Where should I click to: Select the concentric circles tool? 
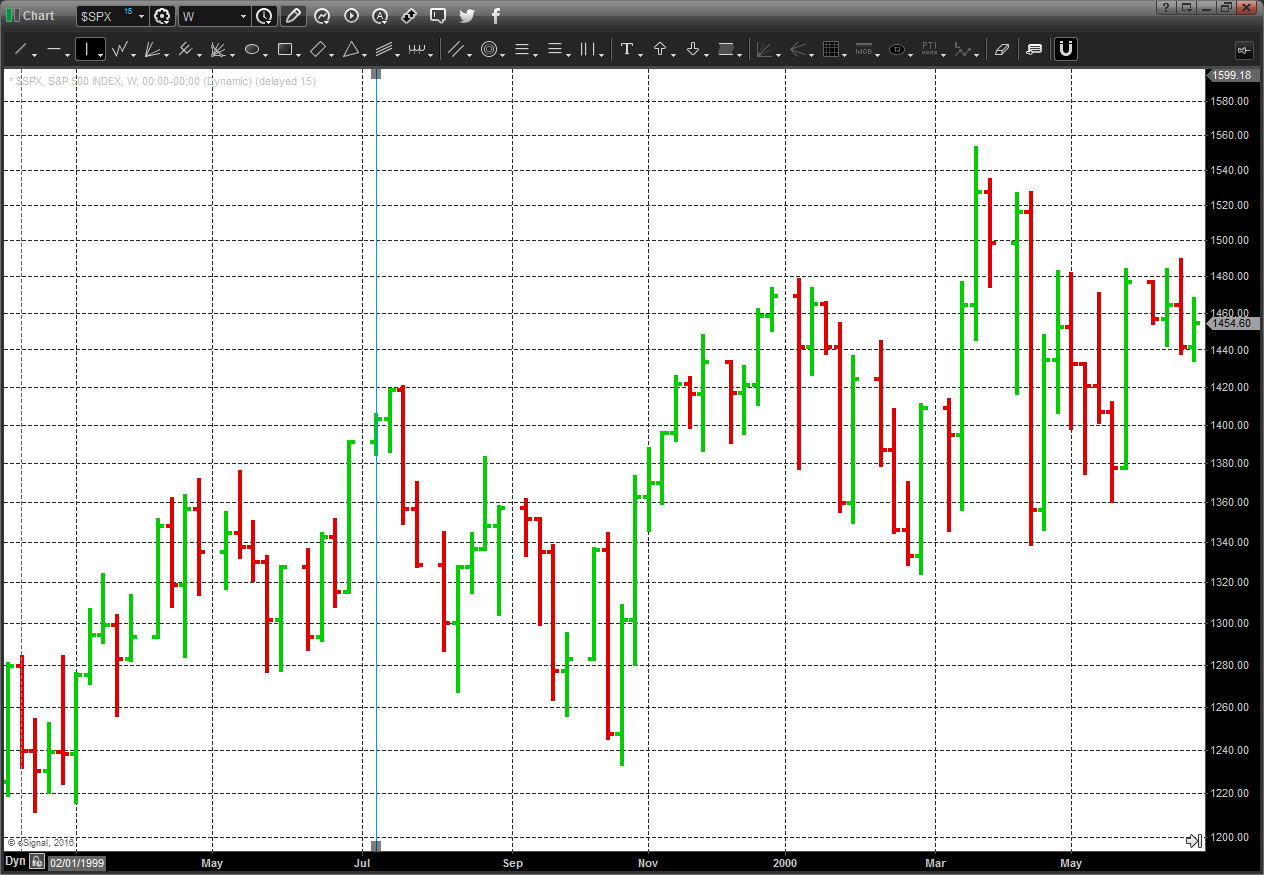pyautogui.click(x=489, y=49)
